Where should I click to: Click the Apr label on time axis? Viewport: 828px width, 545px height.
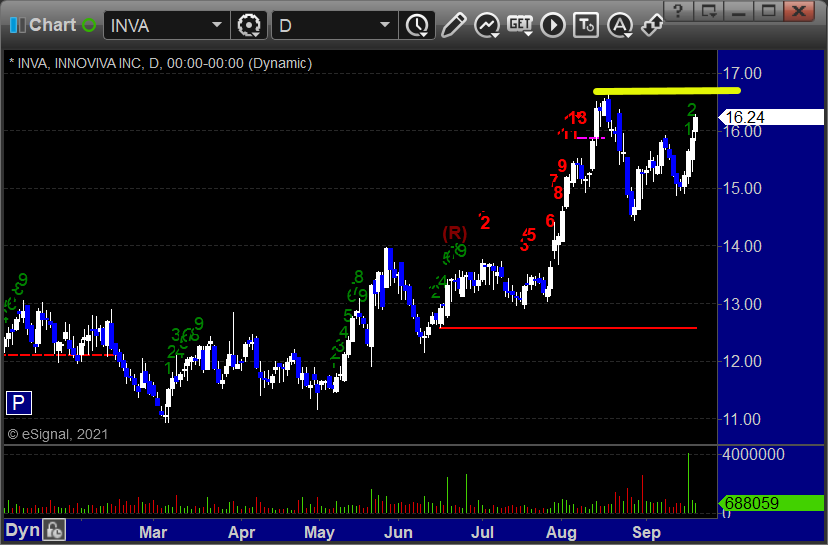241,532
